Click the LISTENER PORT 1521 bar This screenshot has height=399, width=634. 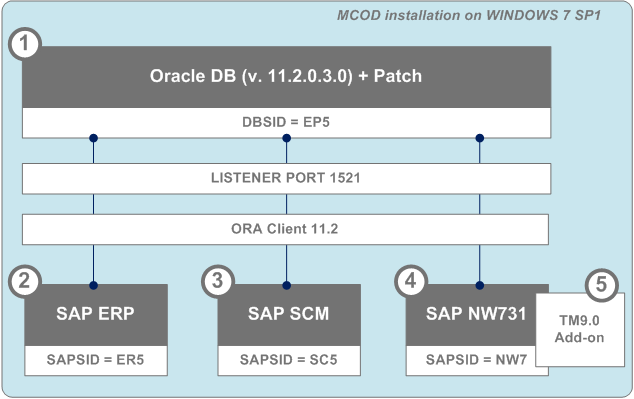click(286, 178)
